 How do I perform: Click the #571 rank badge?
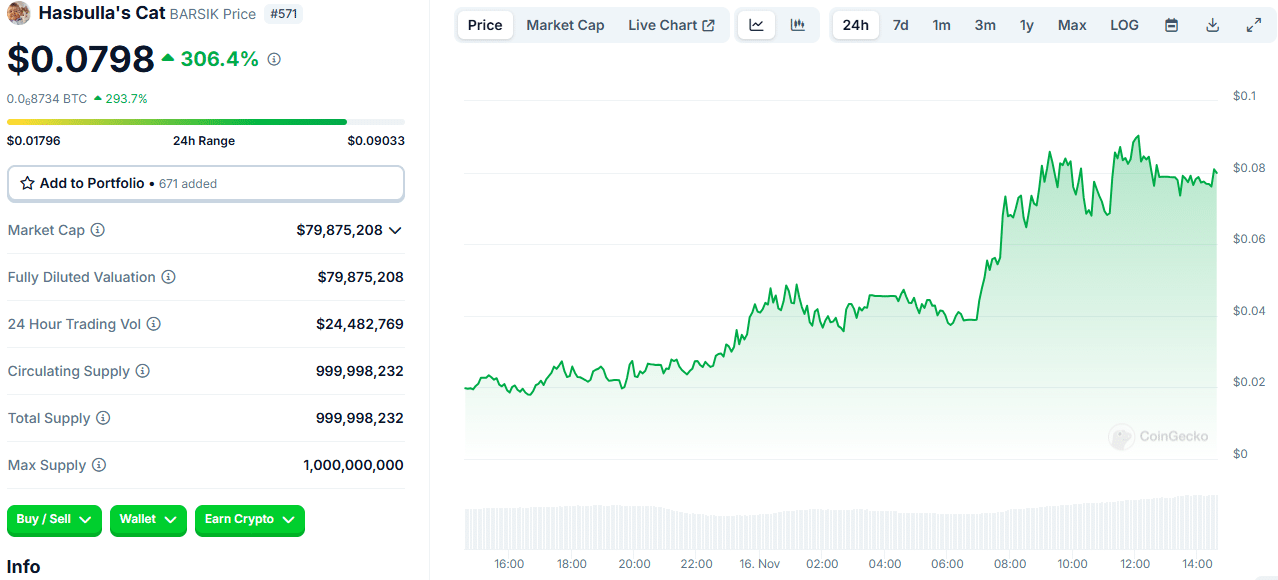click(x=283, y=14)
